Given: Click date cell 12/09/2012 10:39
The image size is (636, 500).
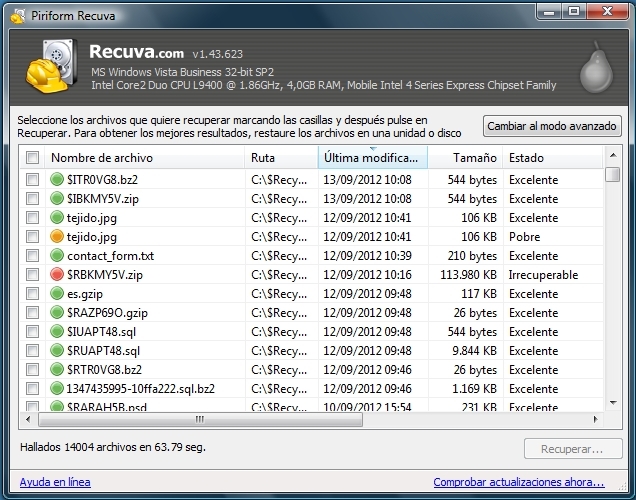Looking at the screenshot, I should (367, 255).
